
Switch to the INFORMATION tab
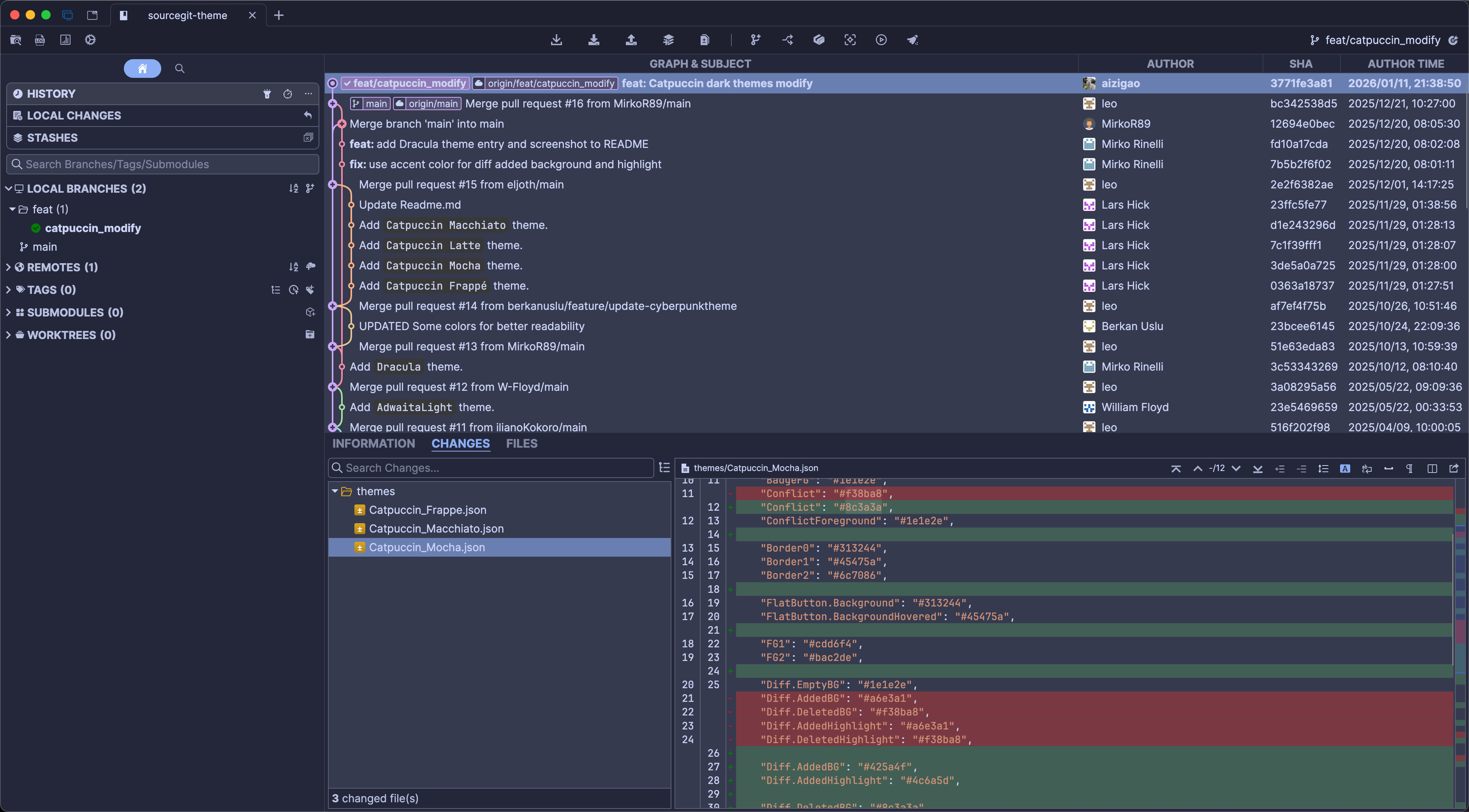coord(373,443)
